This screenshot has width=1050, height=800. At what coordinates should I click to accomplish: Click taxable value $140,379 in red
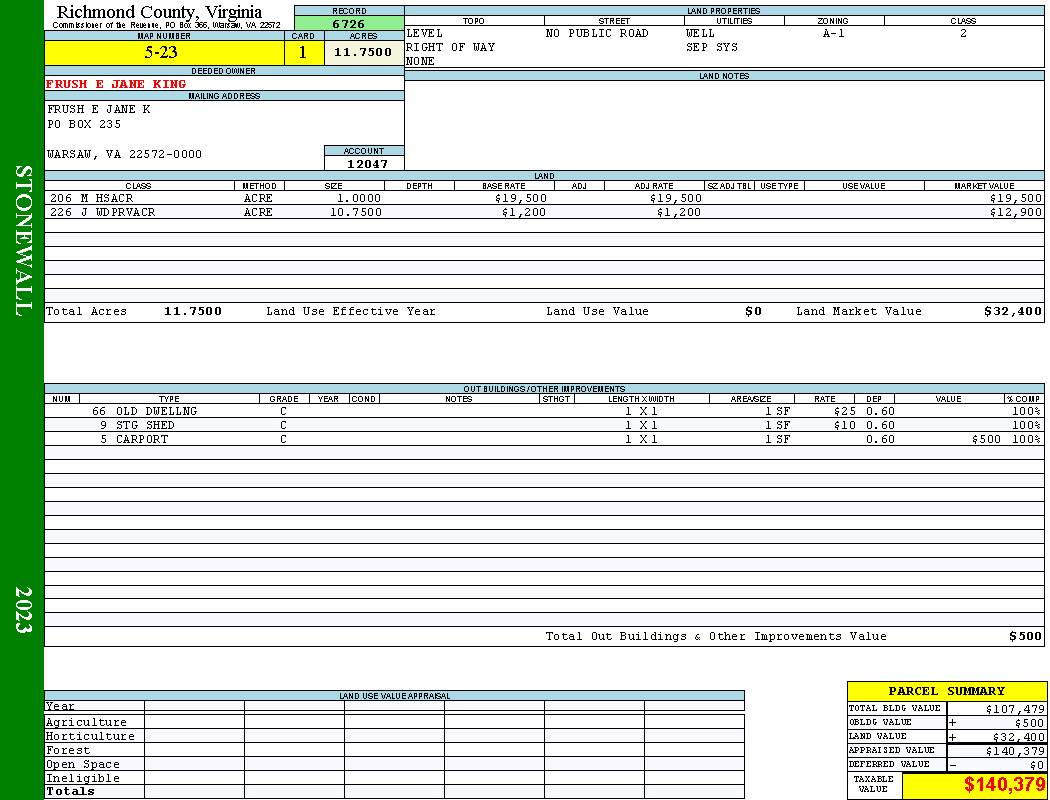click(1004, 785)
